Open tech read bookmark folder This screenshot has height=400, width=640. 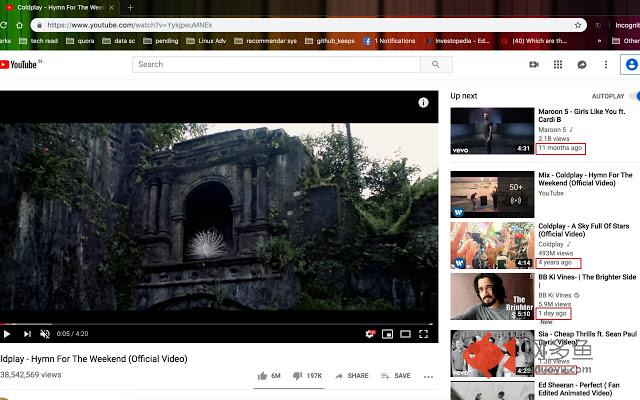click(x=39, y=41)
